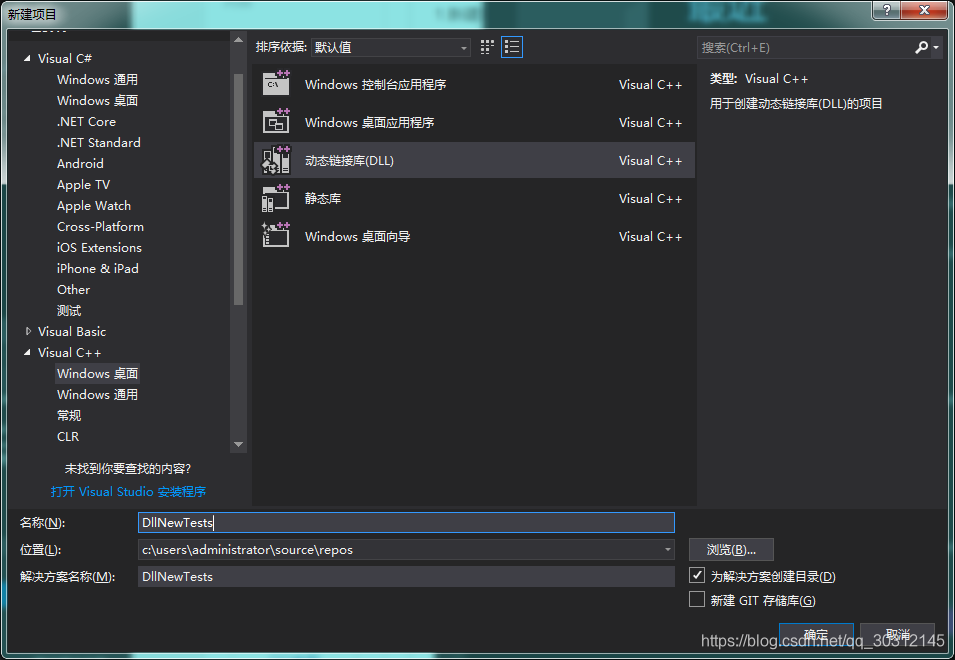This screenshot has height=660, width=955.
Task: Click the 确定 confirm button
Action: point(816,634)
